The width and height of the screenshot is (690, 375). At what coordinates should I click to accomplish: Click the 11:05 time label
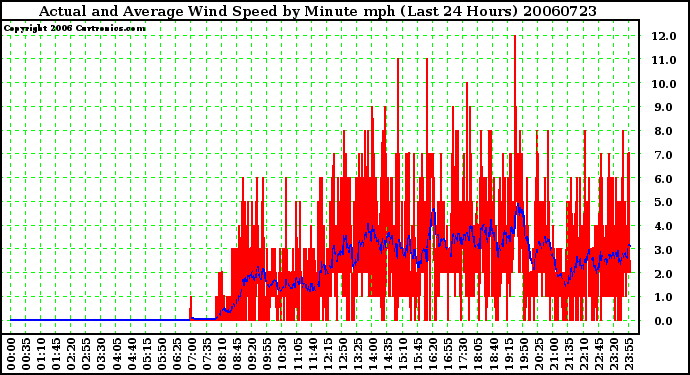tap(297, 354)
